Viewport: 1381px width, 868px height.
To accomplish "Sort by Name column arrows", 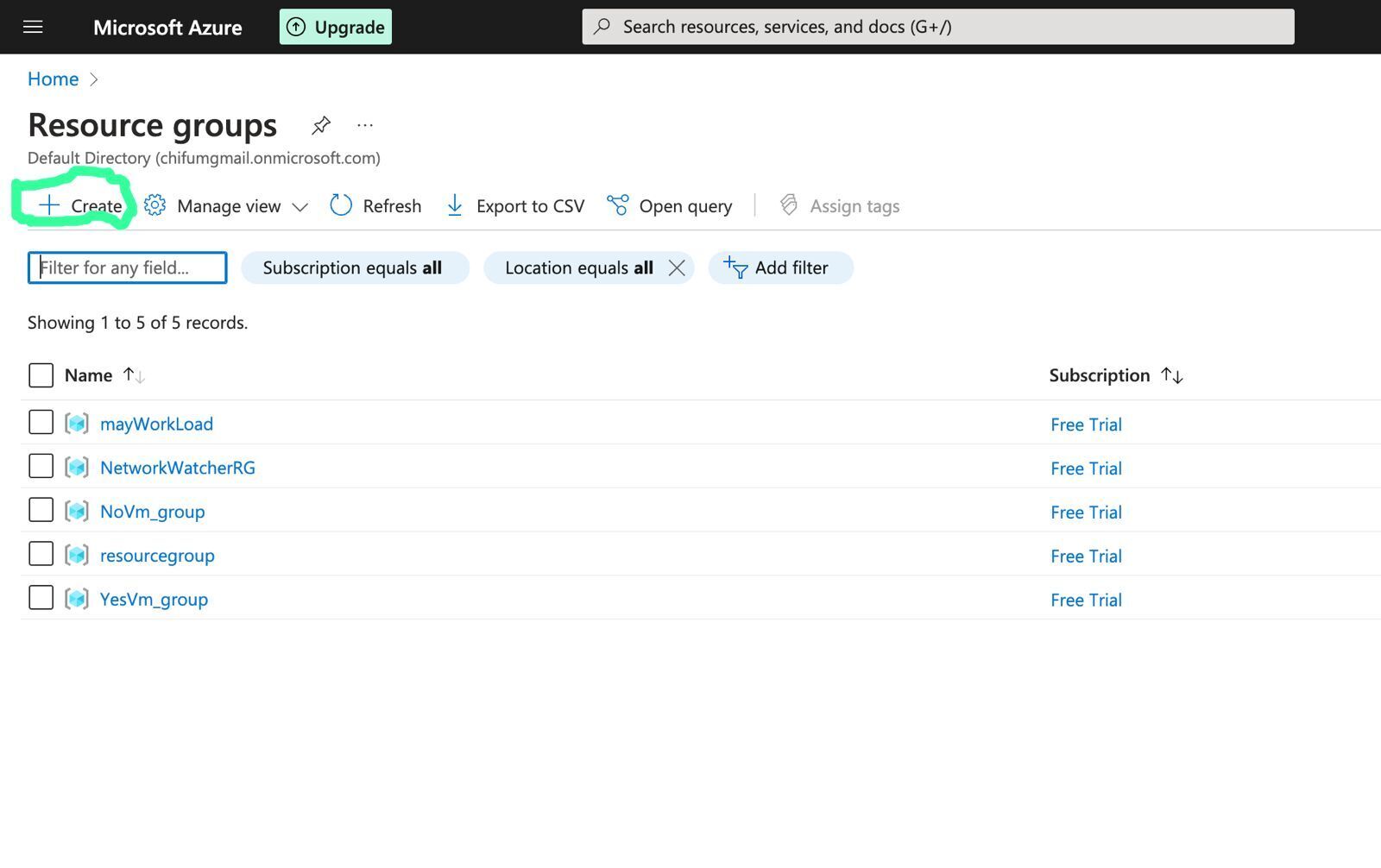I will coord(134,375).
